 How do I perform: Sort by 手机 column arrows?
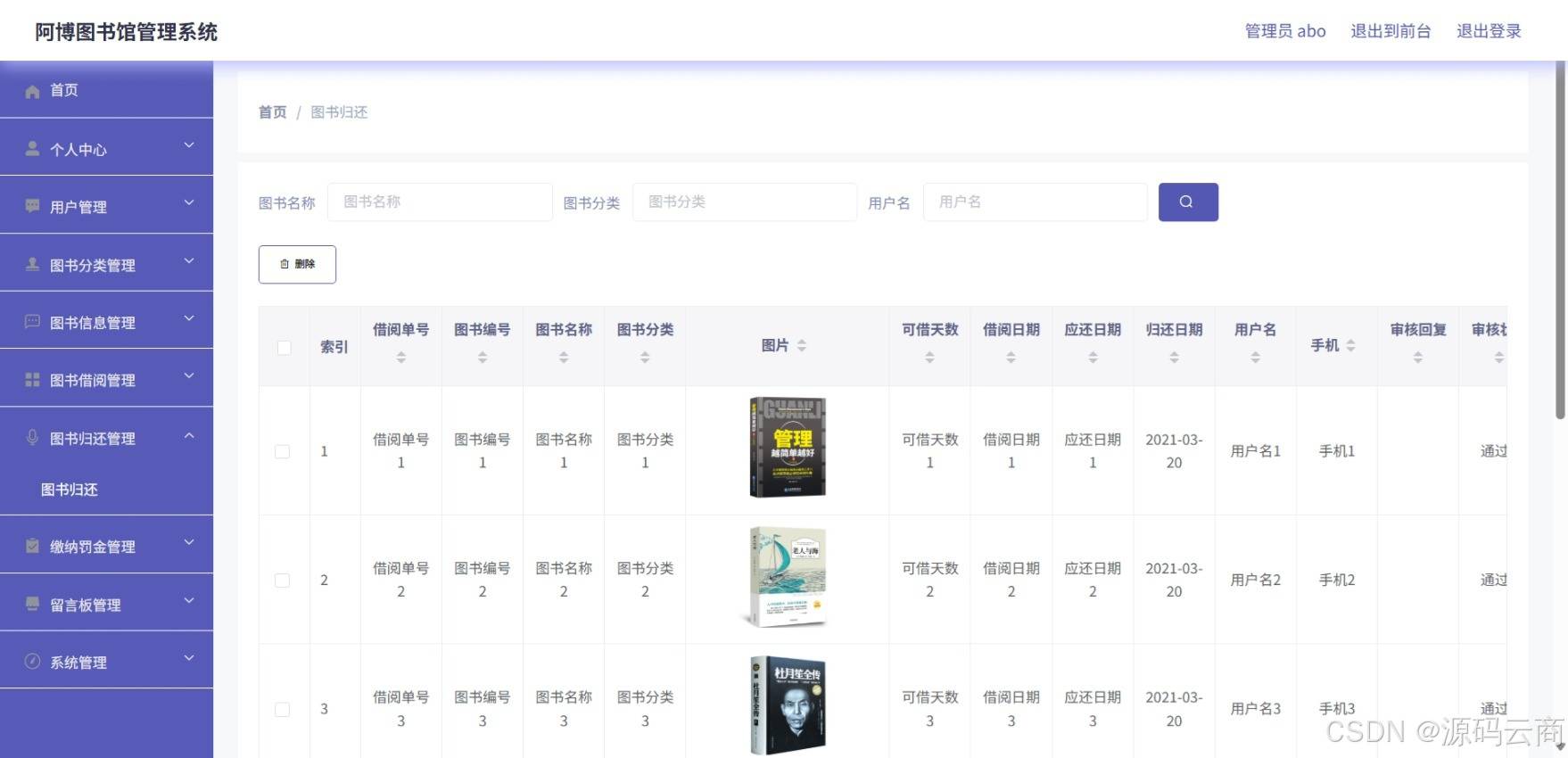coord(1350,345)
